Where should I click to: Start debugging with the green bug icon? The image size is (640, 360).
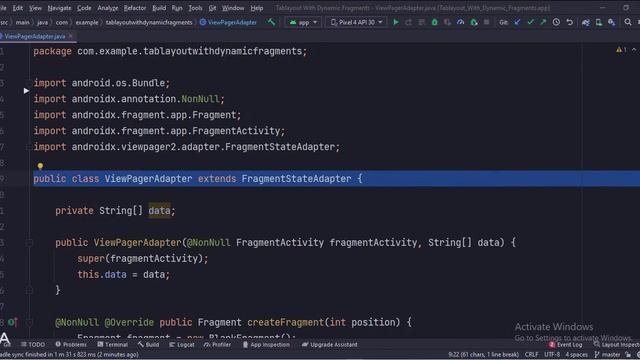(434, 22)
